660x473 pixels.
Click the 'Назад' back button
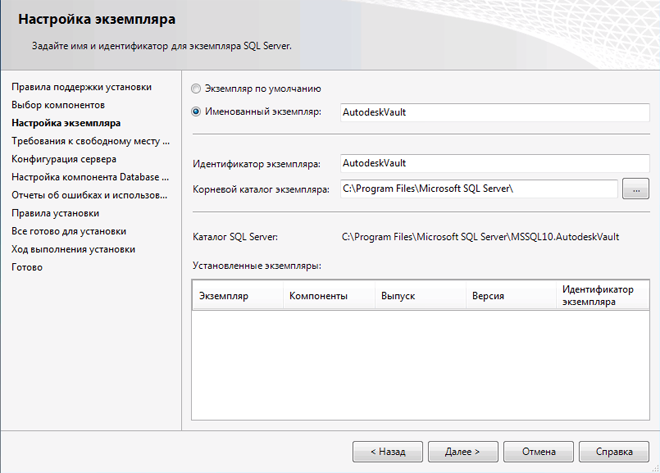(x=387, y=452)
